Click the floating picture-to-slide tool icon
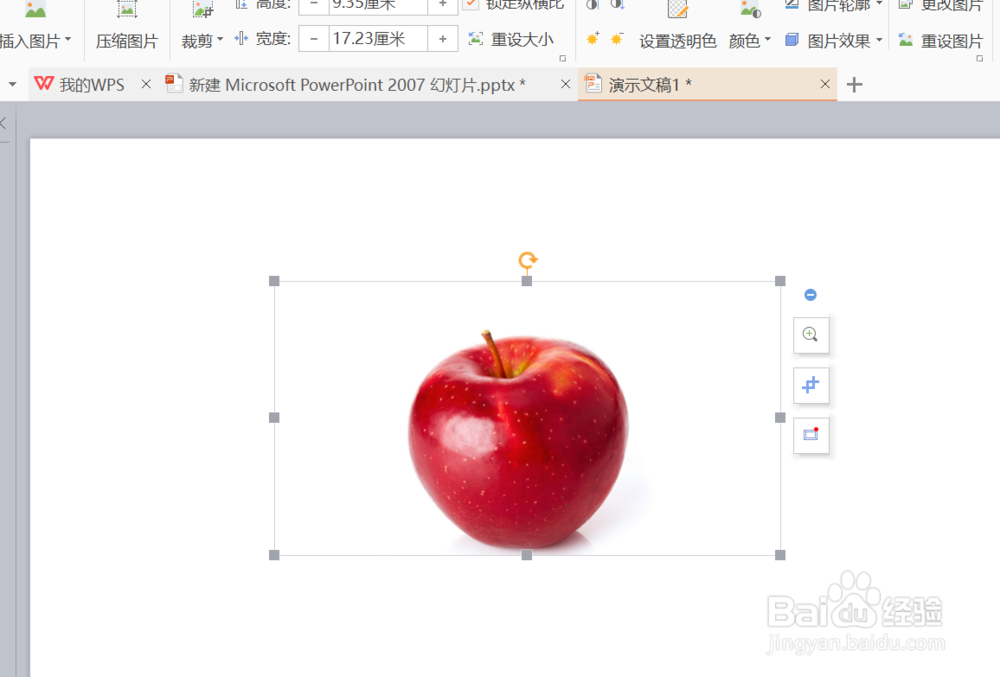1000x677 pixels. pos(811,435)
